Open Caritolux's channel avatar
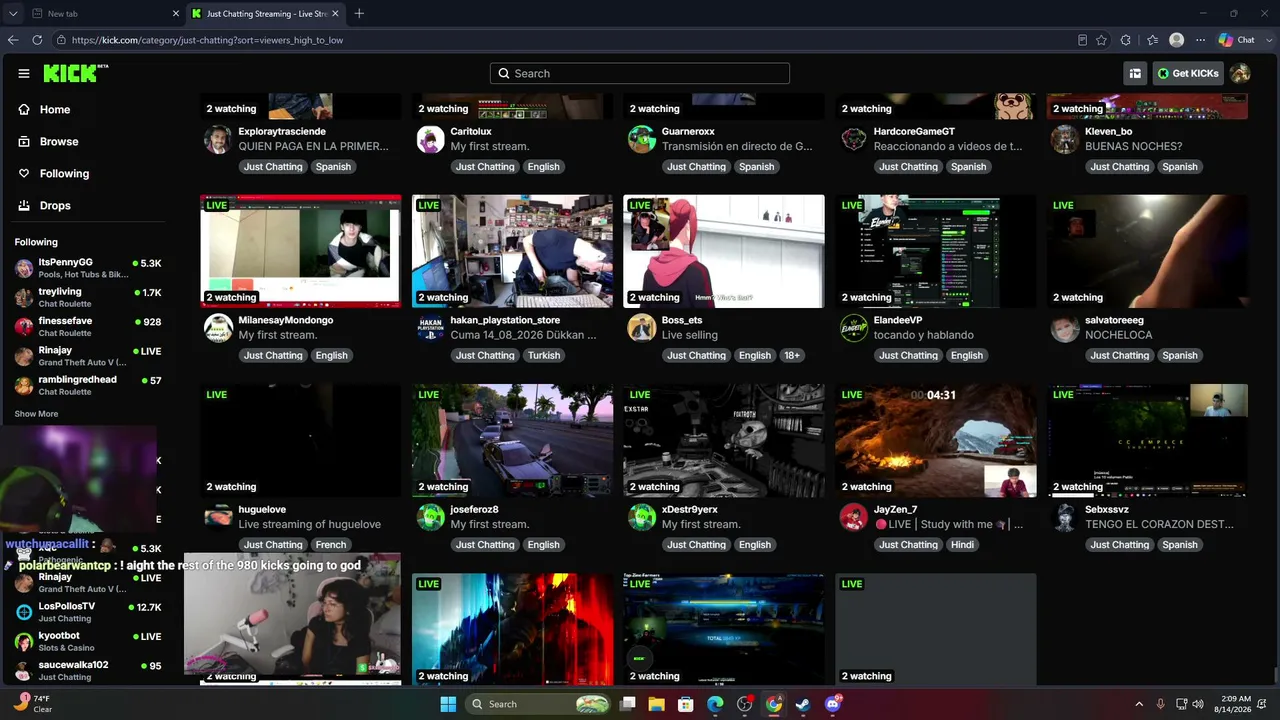 (x=430, y=139)
